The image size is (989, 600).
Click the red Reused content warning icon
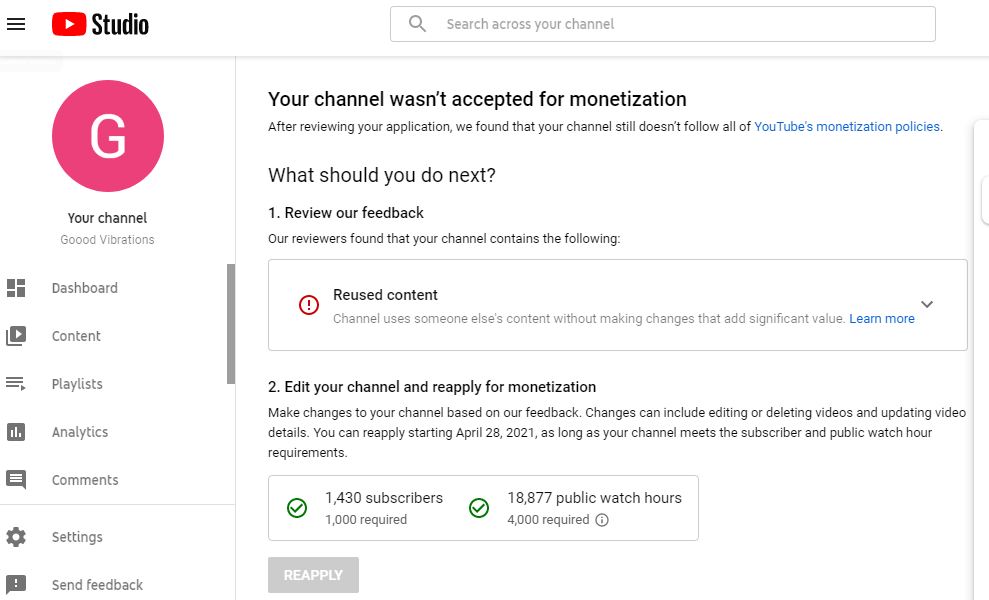(x=309, y=305)
